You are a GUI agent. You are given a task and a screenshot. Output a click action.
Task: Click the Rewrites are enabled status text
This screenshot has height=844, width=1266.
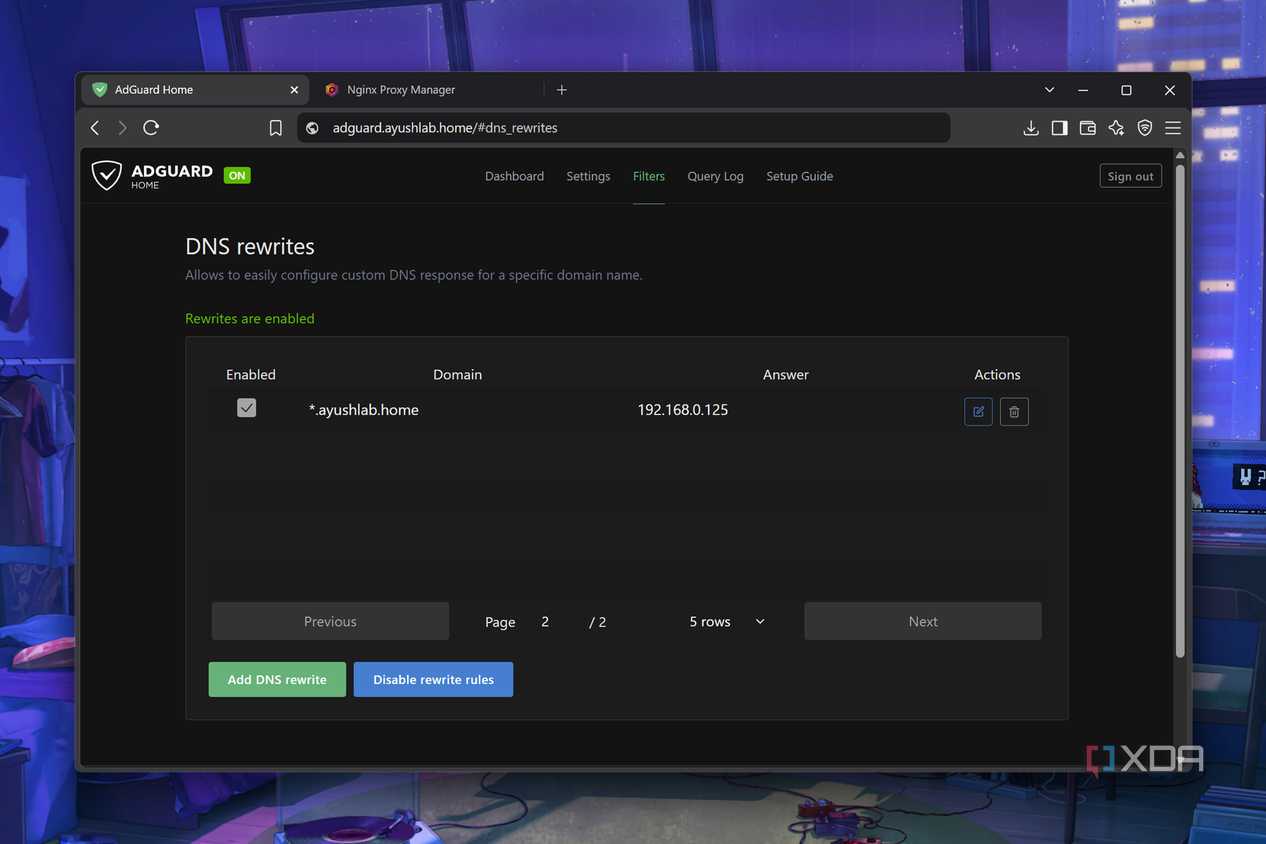[x=250, y=319]
